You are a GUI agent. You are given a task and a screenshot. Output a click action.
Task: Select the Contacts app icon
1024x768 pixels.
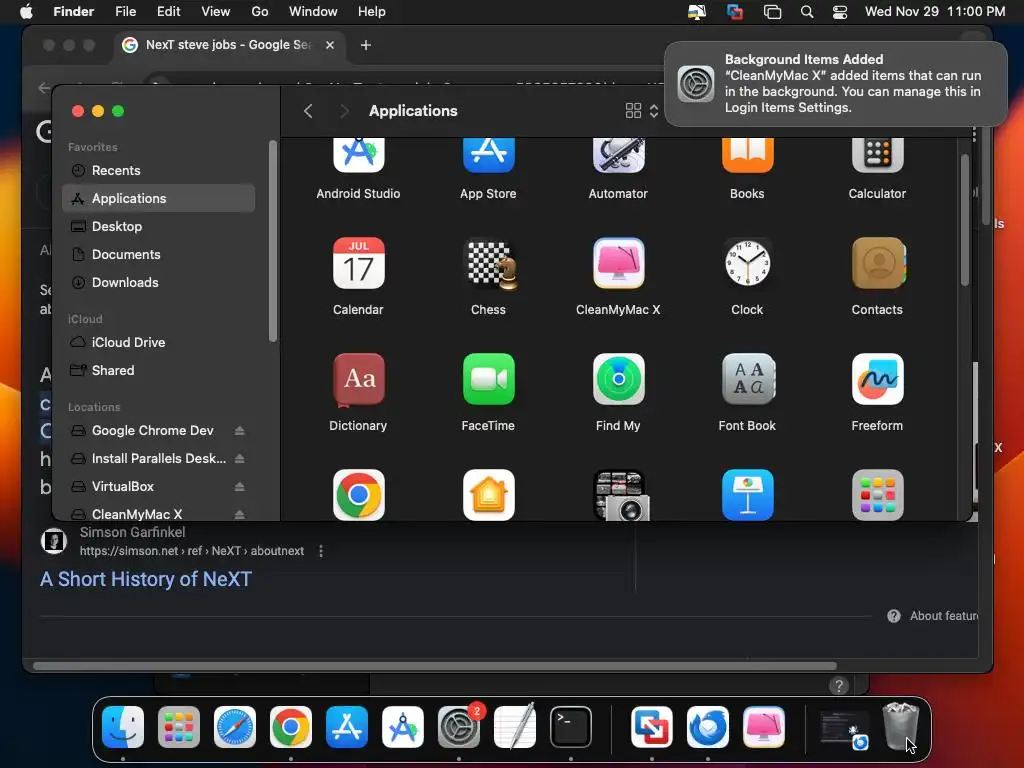(877, 263)
